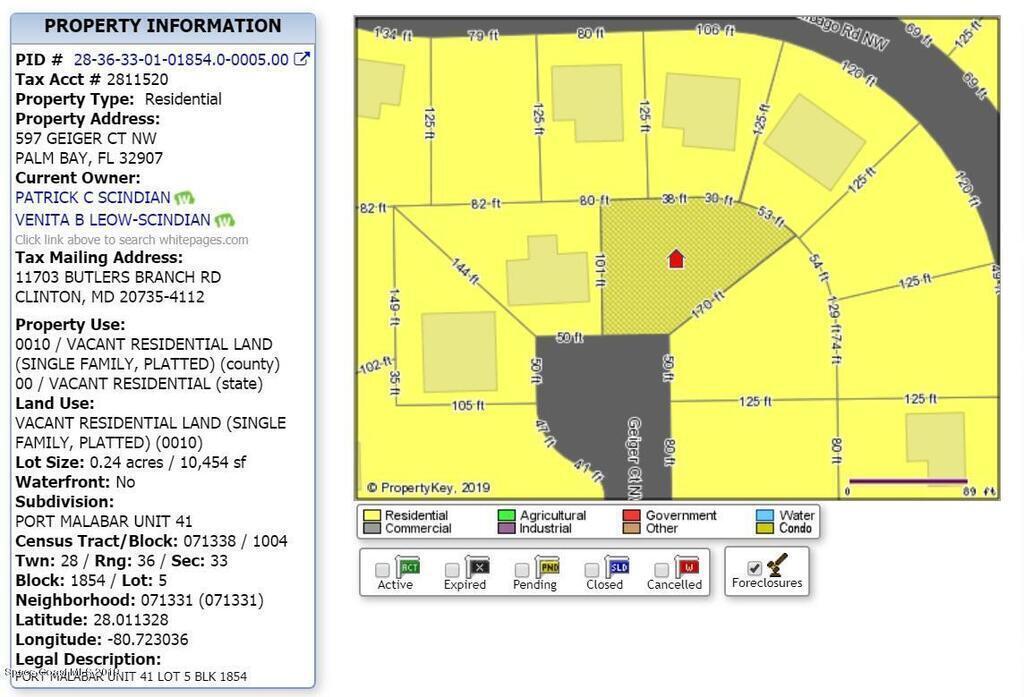Enable the Active listings checkbox
This screenshot has width=1024, height=697.
pos(383,570)
